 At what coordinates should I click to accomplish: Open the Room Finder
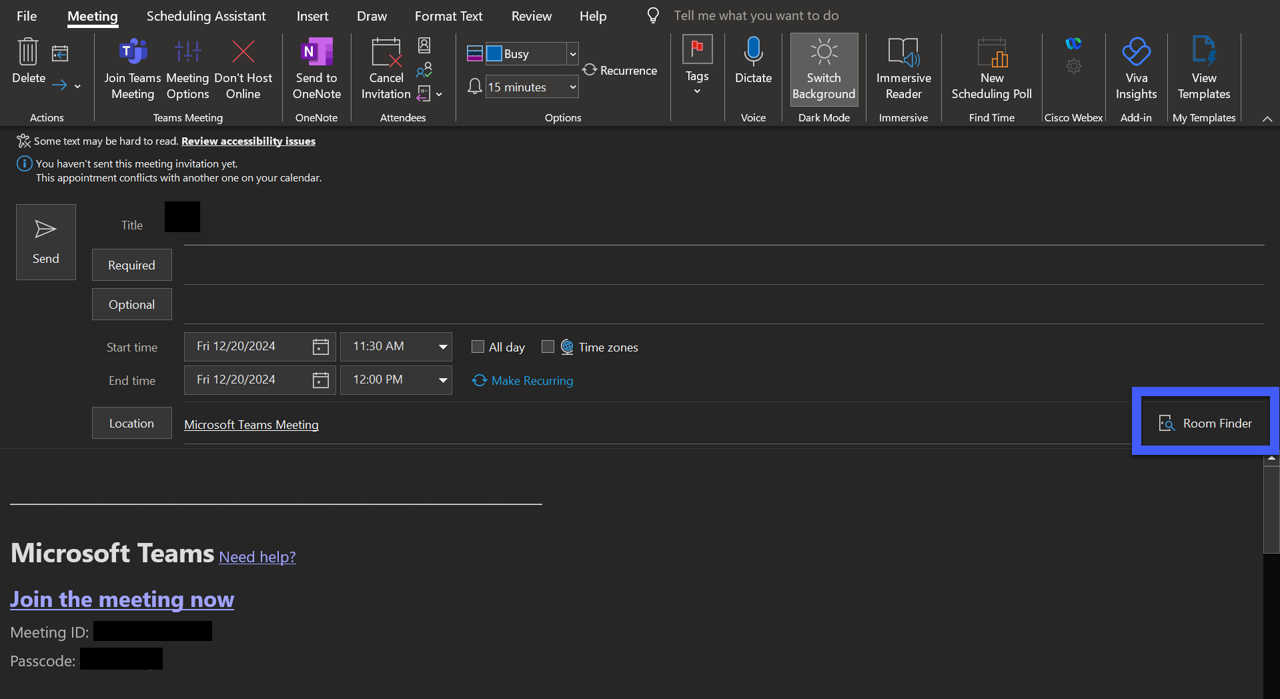tap(1205, 423)
